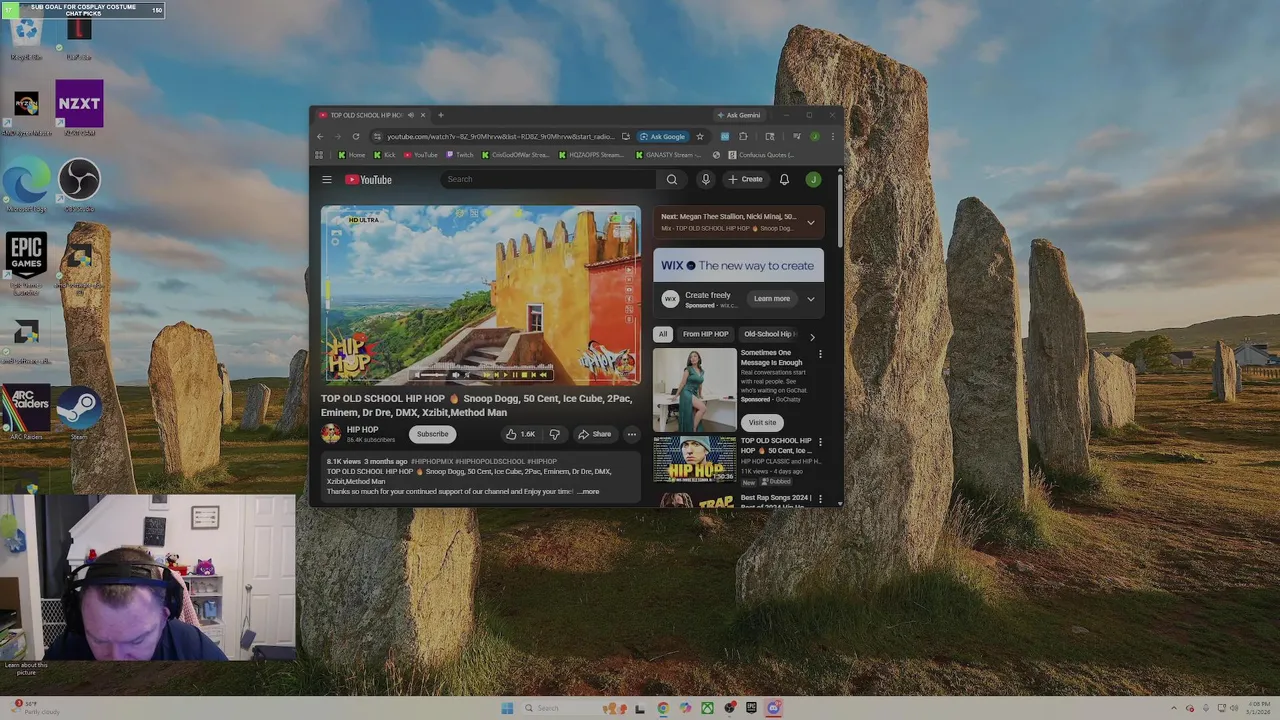This screenshot has height=720, width=1280.
Task: Open Epic Games Launcher desktop icon
Action: click(26, 262)
